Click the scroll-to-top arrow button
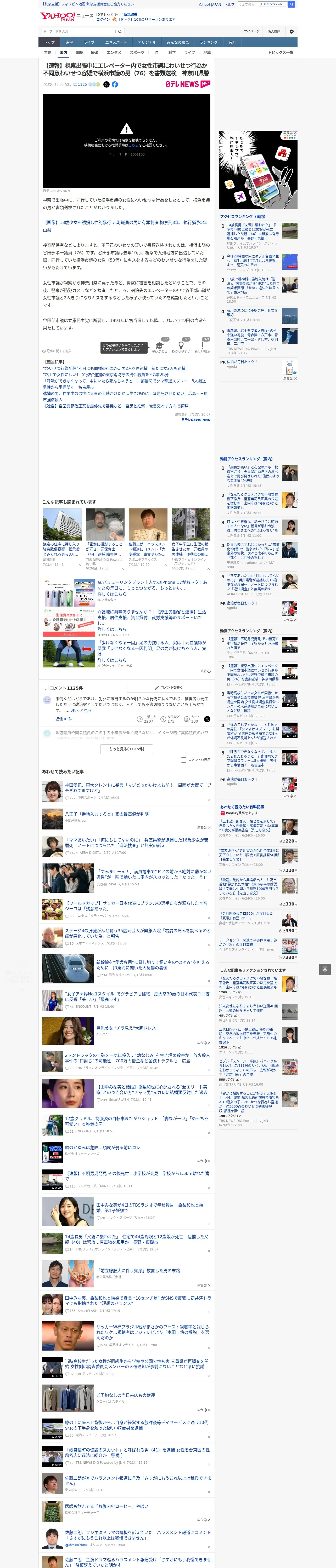The width and height of the screenshot is (336, 1568). tap(325, 969)
